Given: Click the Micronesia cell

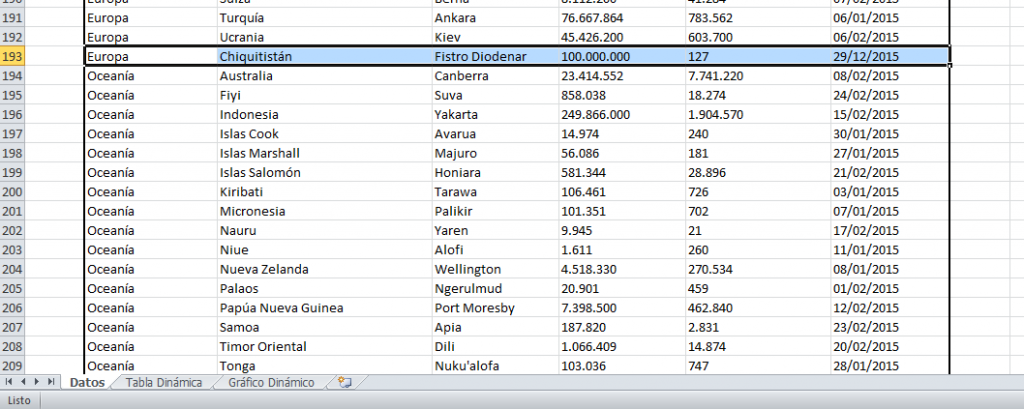Looking at the screenshot, I should [325, 211].
